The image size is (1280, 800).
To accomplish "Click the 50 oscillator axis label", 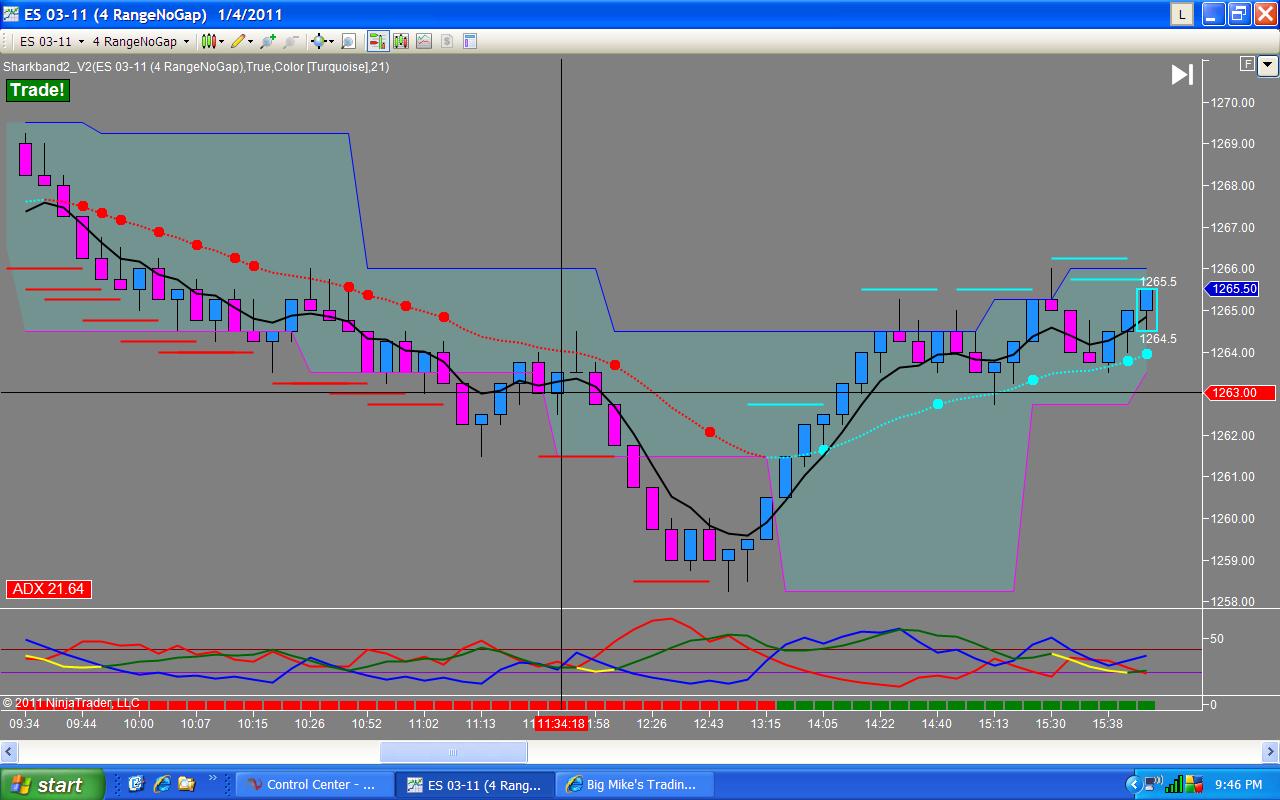I will (1216, 638).
